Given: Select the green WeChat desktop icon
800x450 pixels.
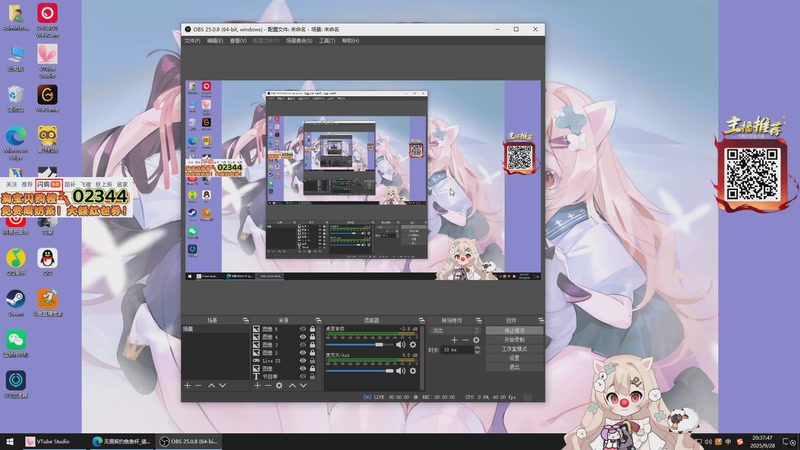Looking at the screenshot, I should click(x=16, y=343).
